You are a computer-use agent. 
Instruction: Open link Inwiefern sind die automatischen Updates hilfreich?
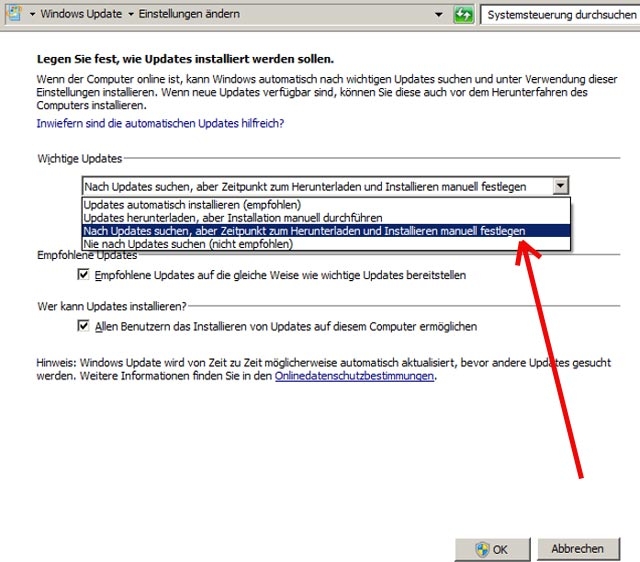click(x=160, y=123)
